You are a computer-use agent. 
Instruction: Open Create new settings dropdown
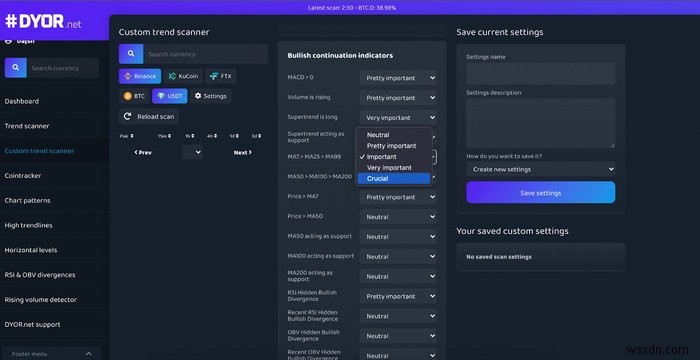pyautogui.click(x=541, y=169)
